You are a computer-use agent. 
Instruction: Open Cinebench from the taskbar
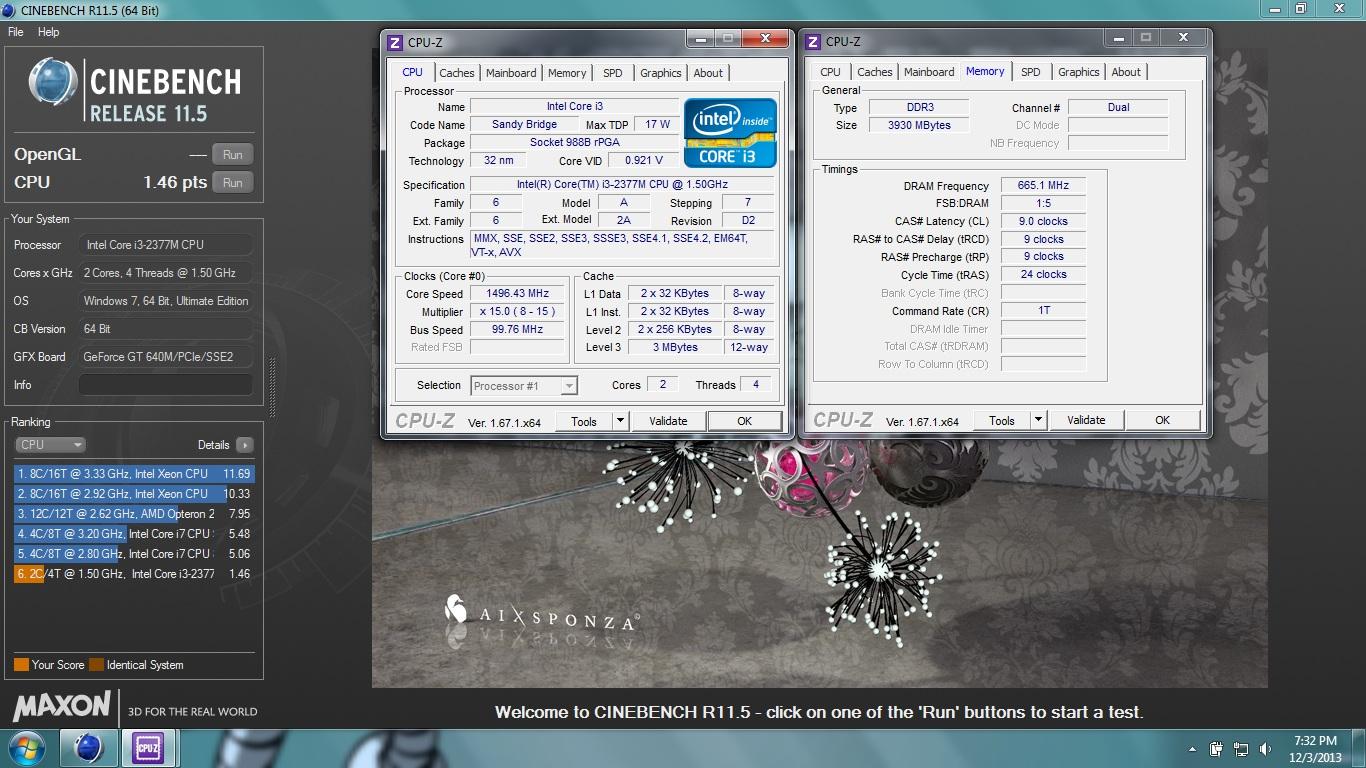(x=89, y=748)
